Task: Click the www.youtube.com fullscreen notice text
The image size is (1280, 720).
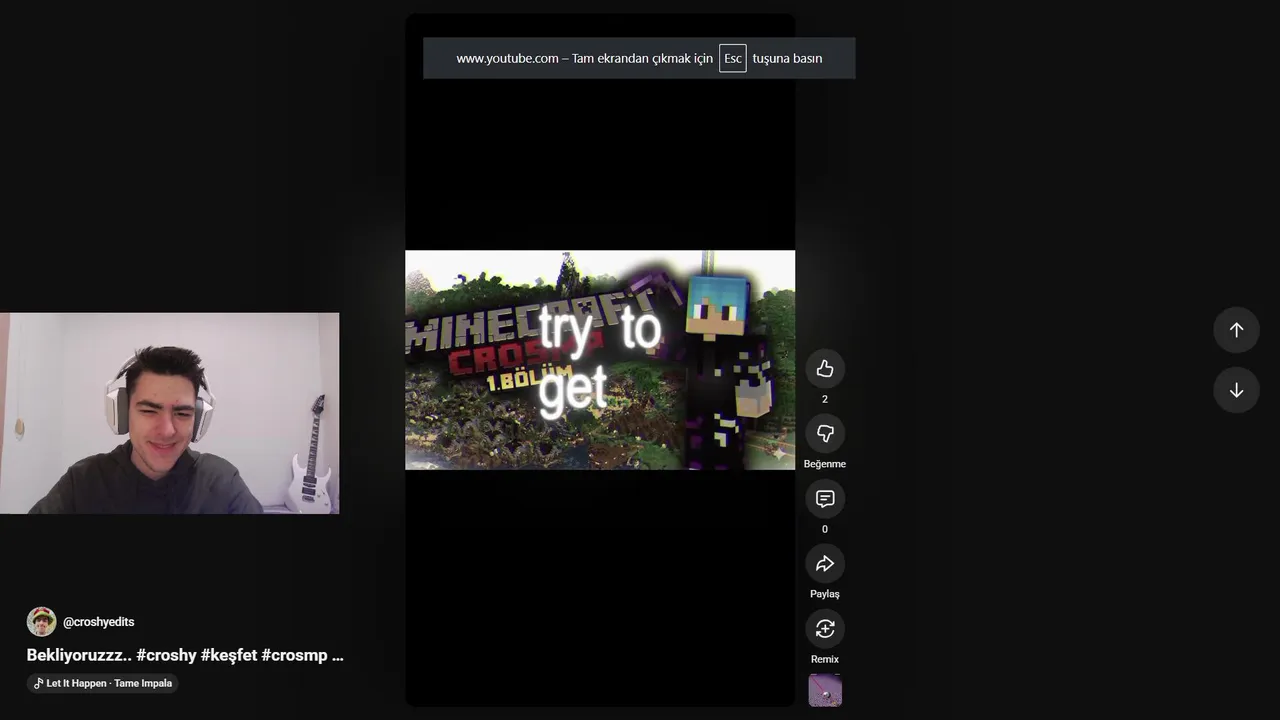Action: tap(507, 58)
